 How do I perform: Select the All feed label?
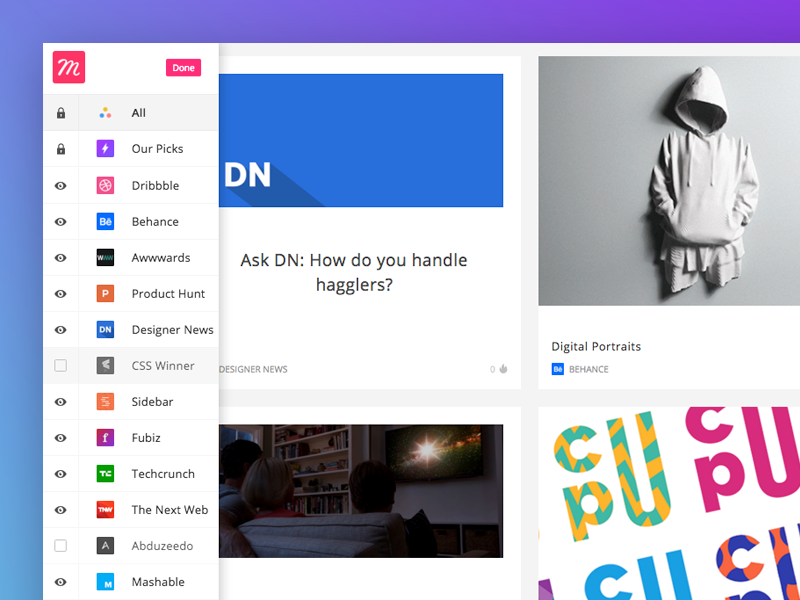click(138, 113)
